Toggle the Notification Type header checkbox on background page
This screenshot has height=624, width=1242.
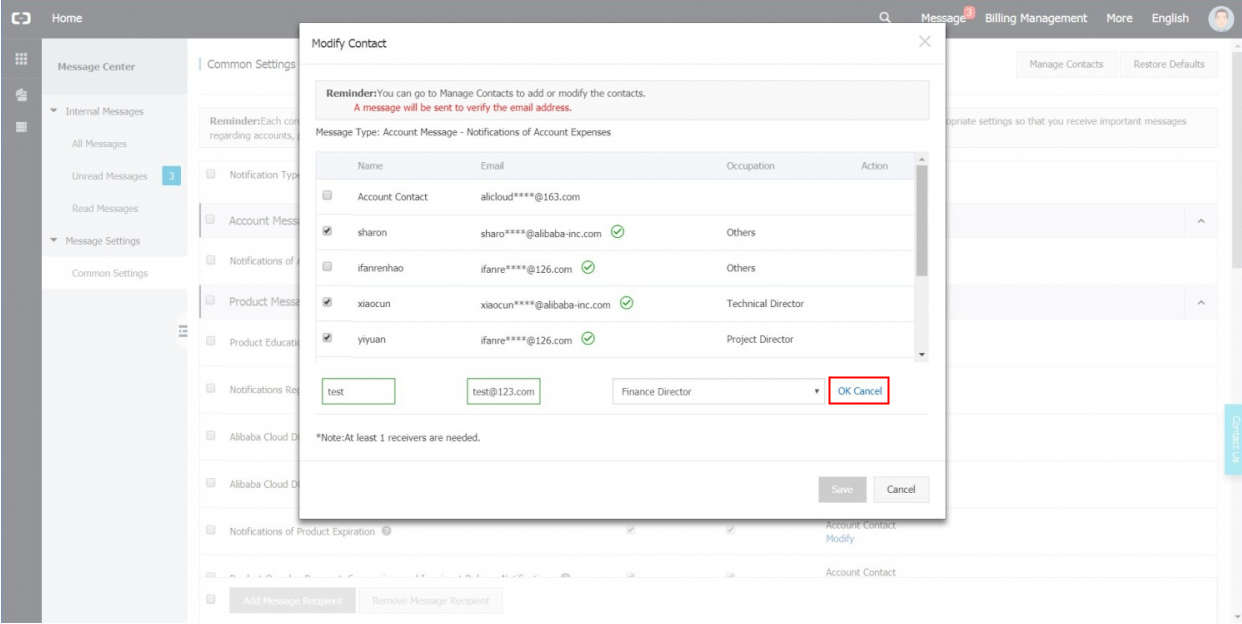tap(210, 174)
